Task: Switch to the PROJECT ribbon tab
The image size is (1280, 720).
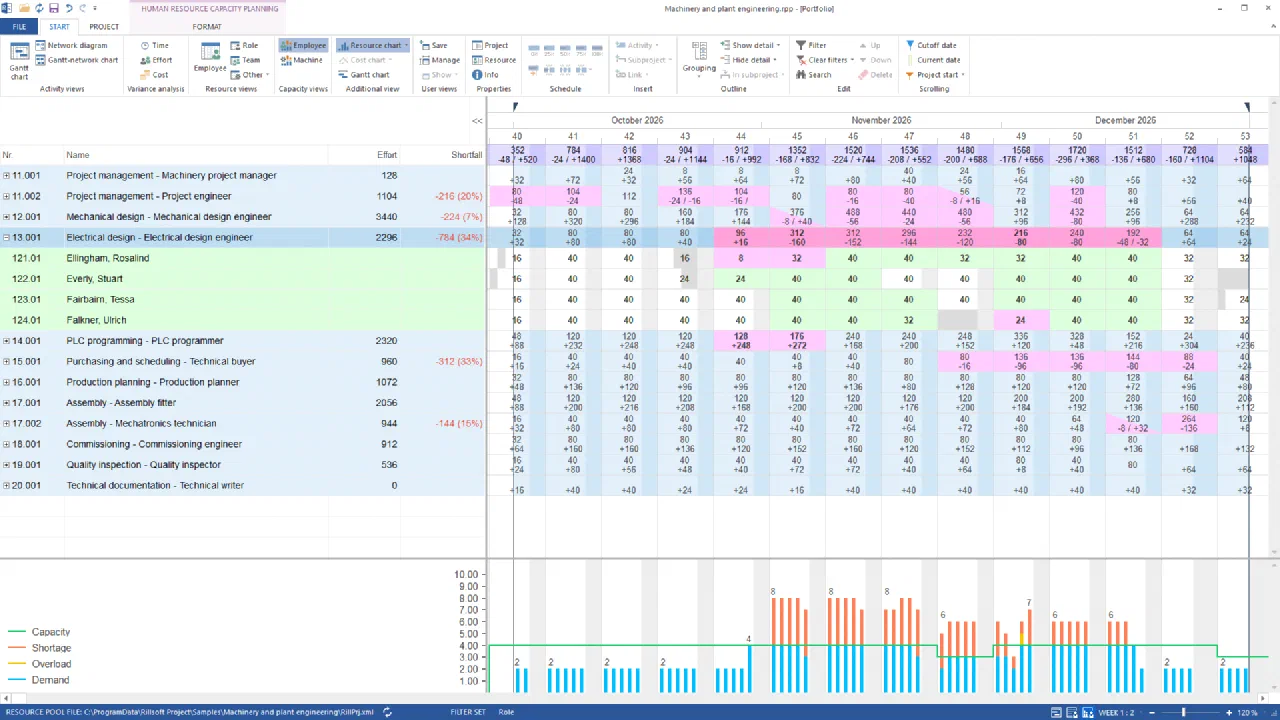Action: 104,27
